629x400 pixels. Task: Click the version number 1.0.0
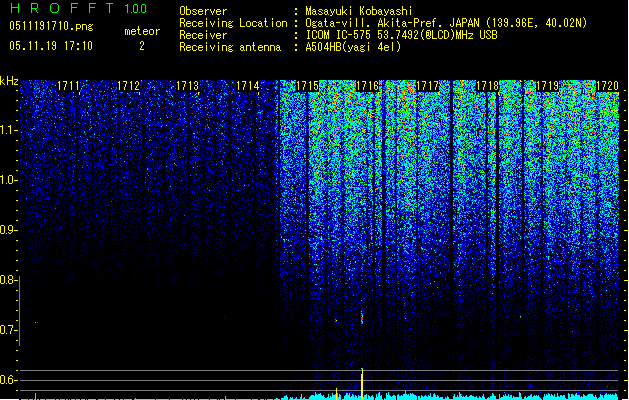[135, 9]
